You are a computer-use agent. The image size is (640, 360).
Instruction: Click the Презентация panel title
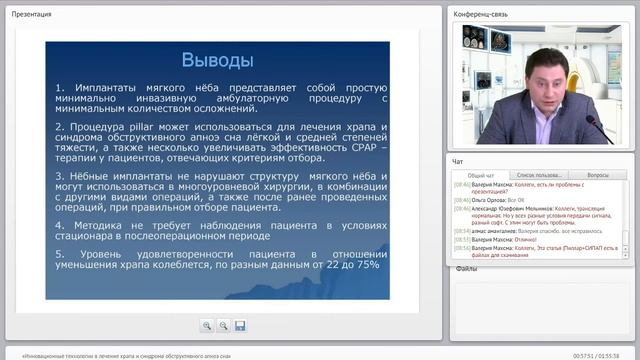pos(31,14)
